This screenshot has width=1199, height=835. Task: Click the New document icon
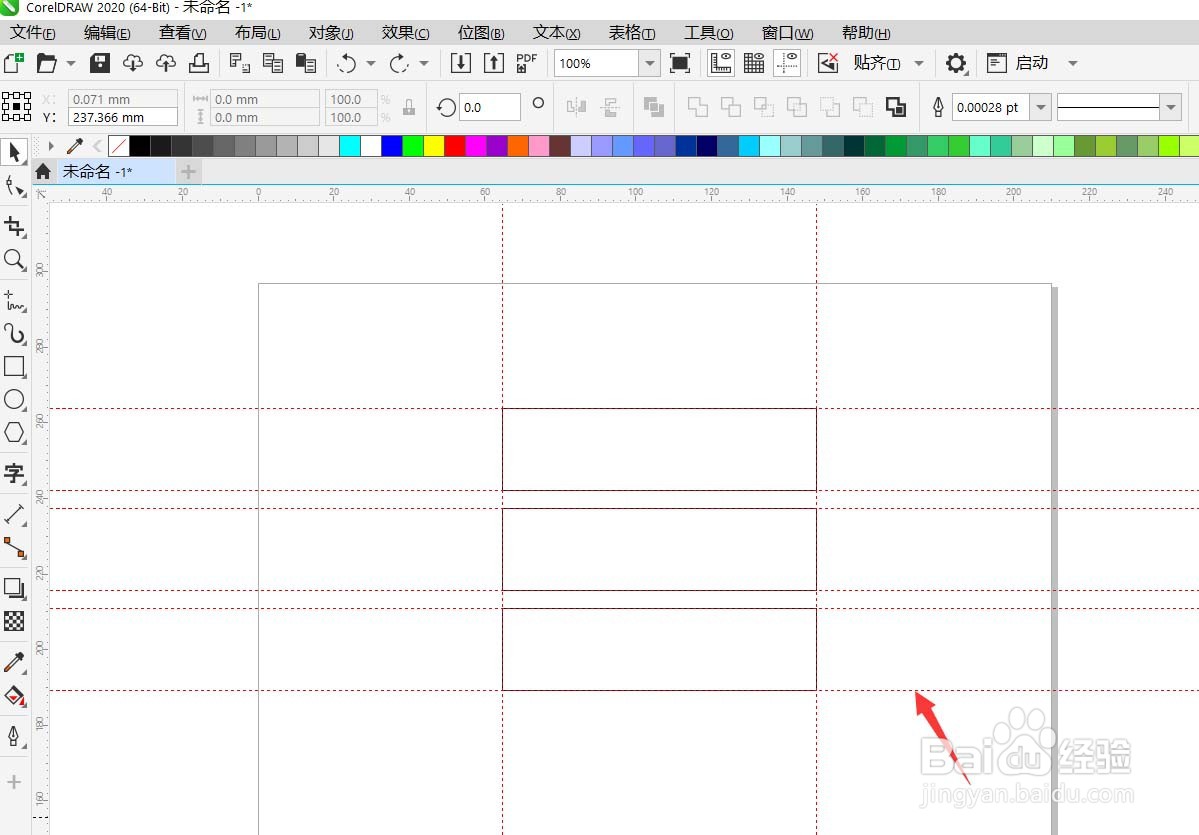[14, 63]
